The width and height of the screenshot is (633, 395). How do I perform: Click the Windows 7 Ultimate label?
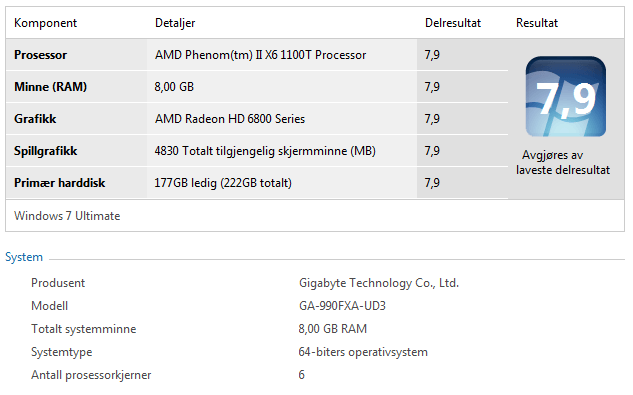point(67,216)
